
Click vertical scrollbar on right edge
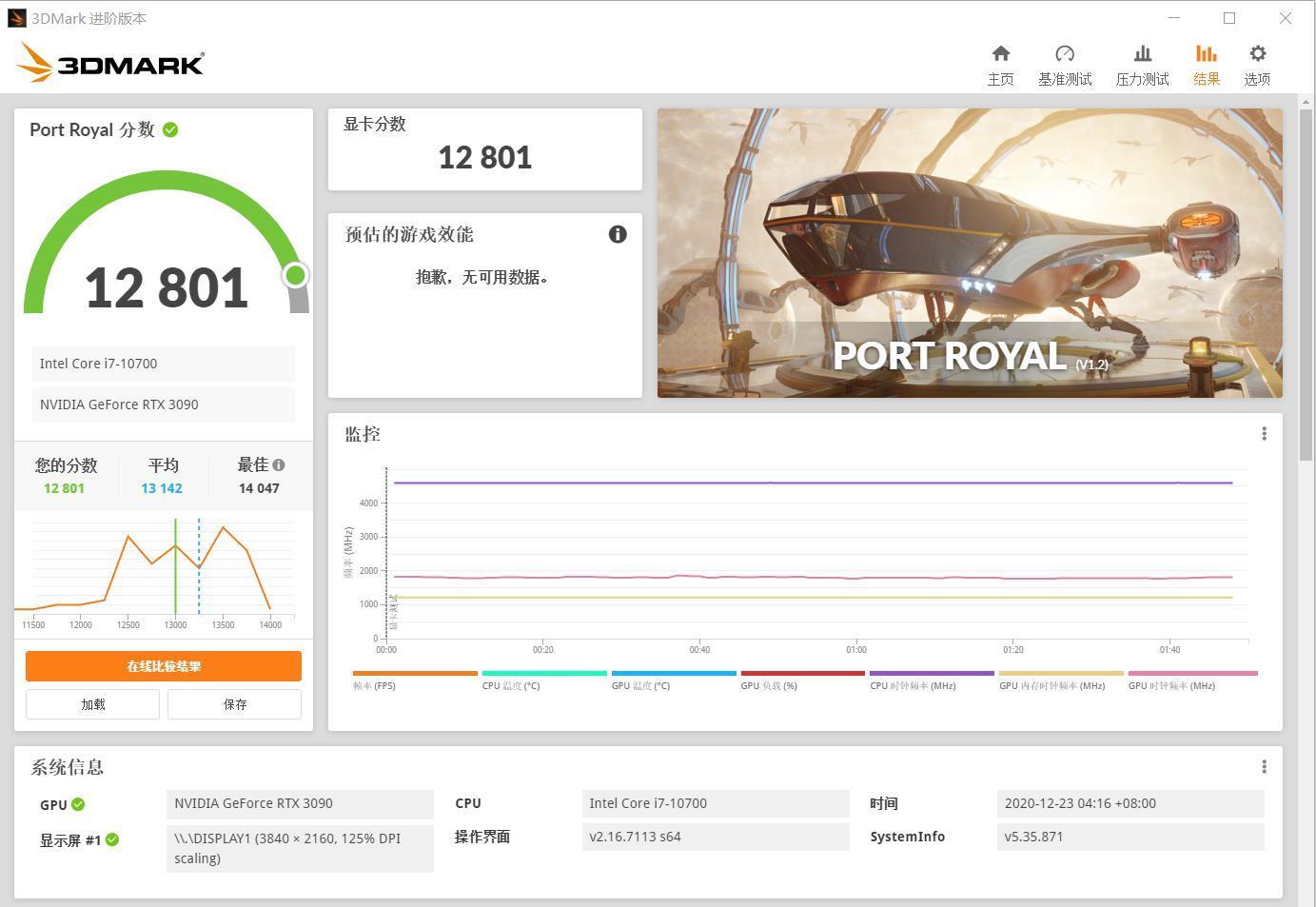click(1306, 286)
